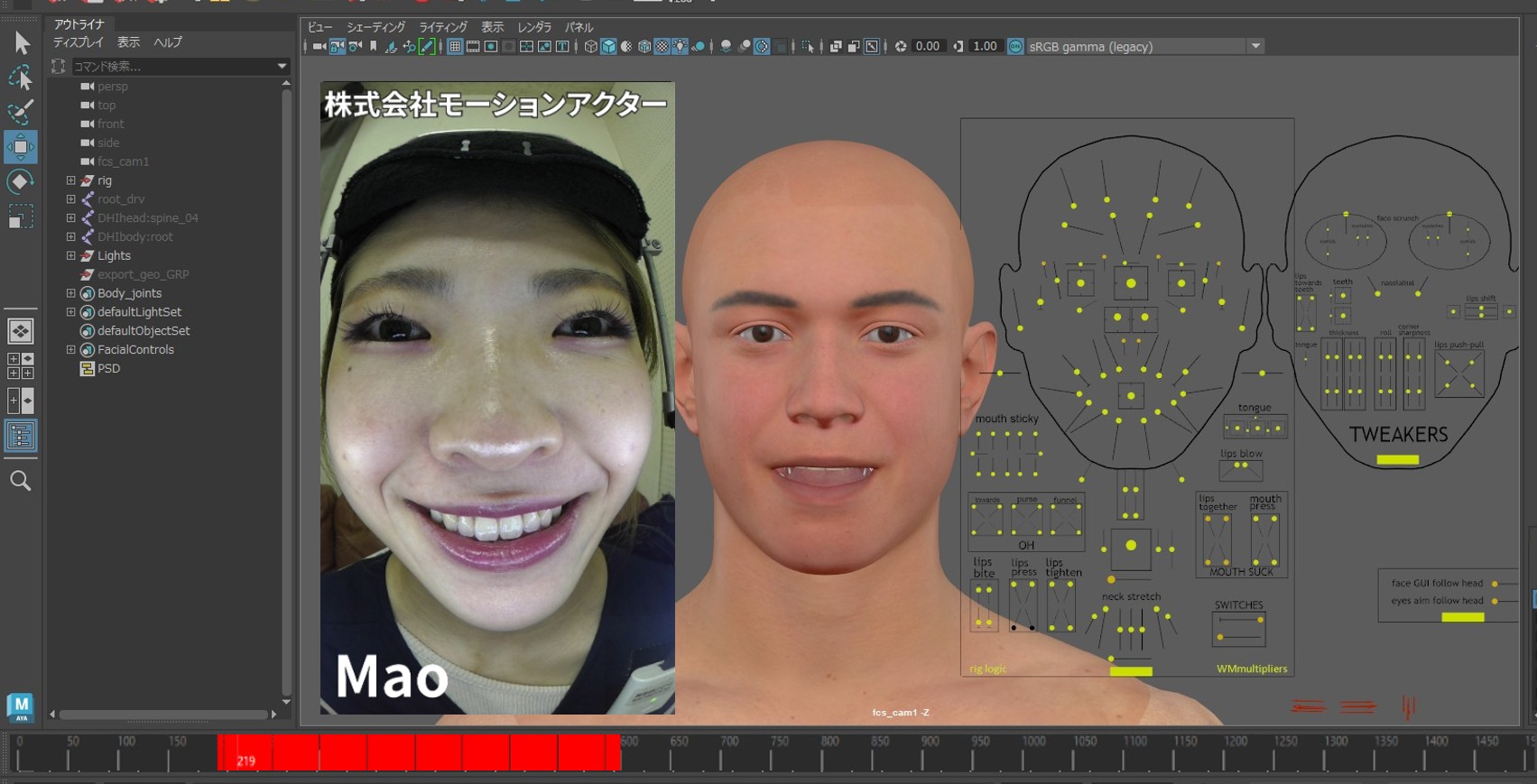Expand the rig node in Outliner
Screen dimensions: 1537x784
(x=70, y=180)
